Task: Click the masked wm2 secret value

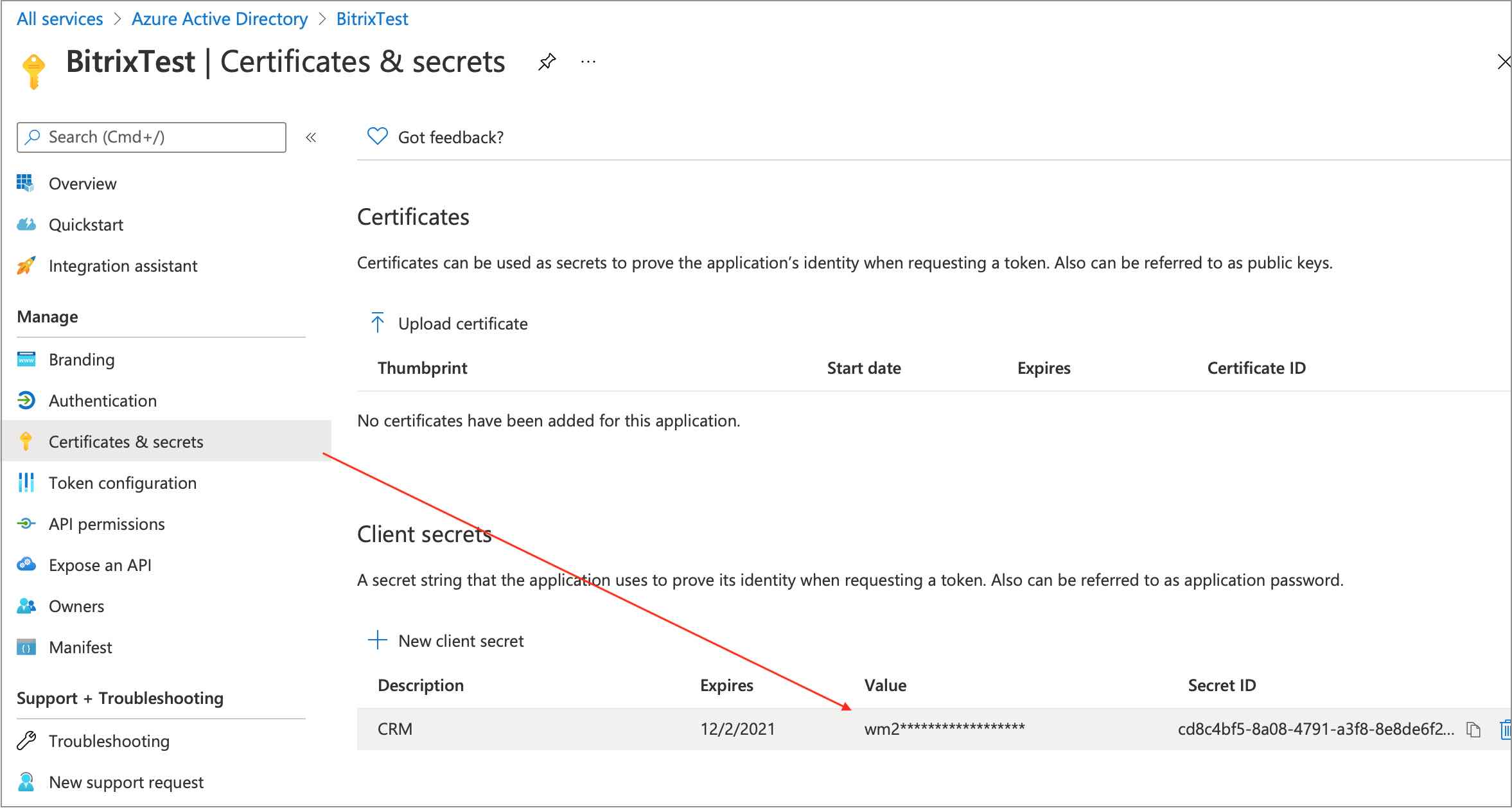Action: [x=945, y=728]
